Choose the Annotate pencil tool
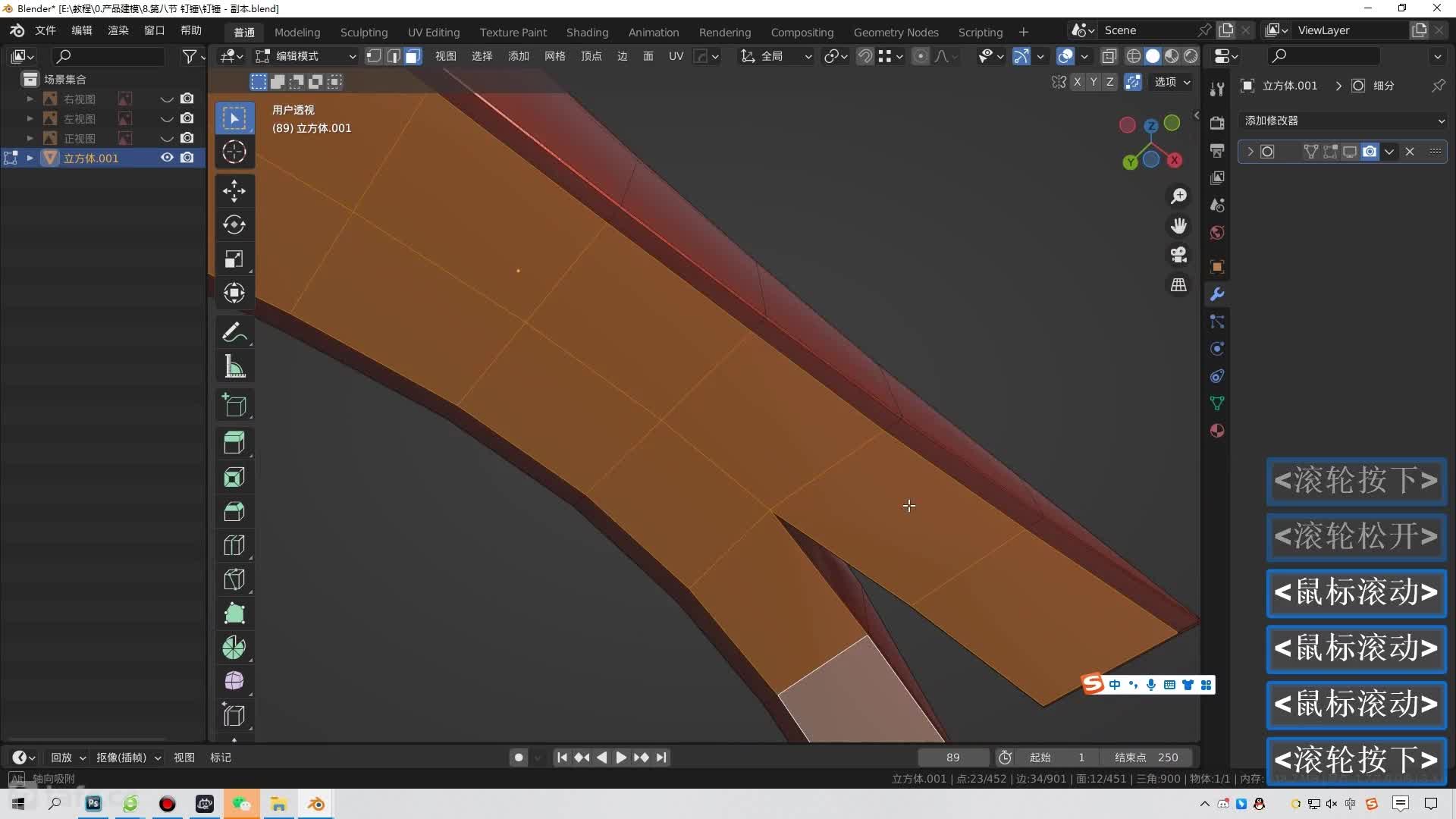The height and width of the screenshot is (819, 1456). (x=234, y=332)
